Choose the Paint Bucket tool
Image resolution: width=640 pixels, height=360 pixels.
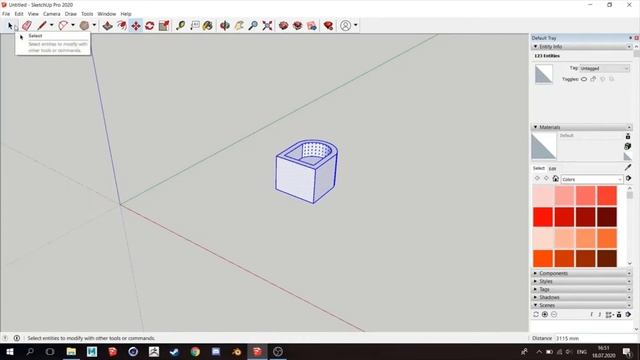[x=208, y=26]
